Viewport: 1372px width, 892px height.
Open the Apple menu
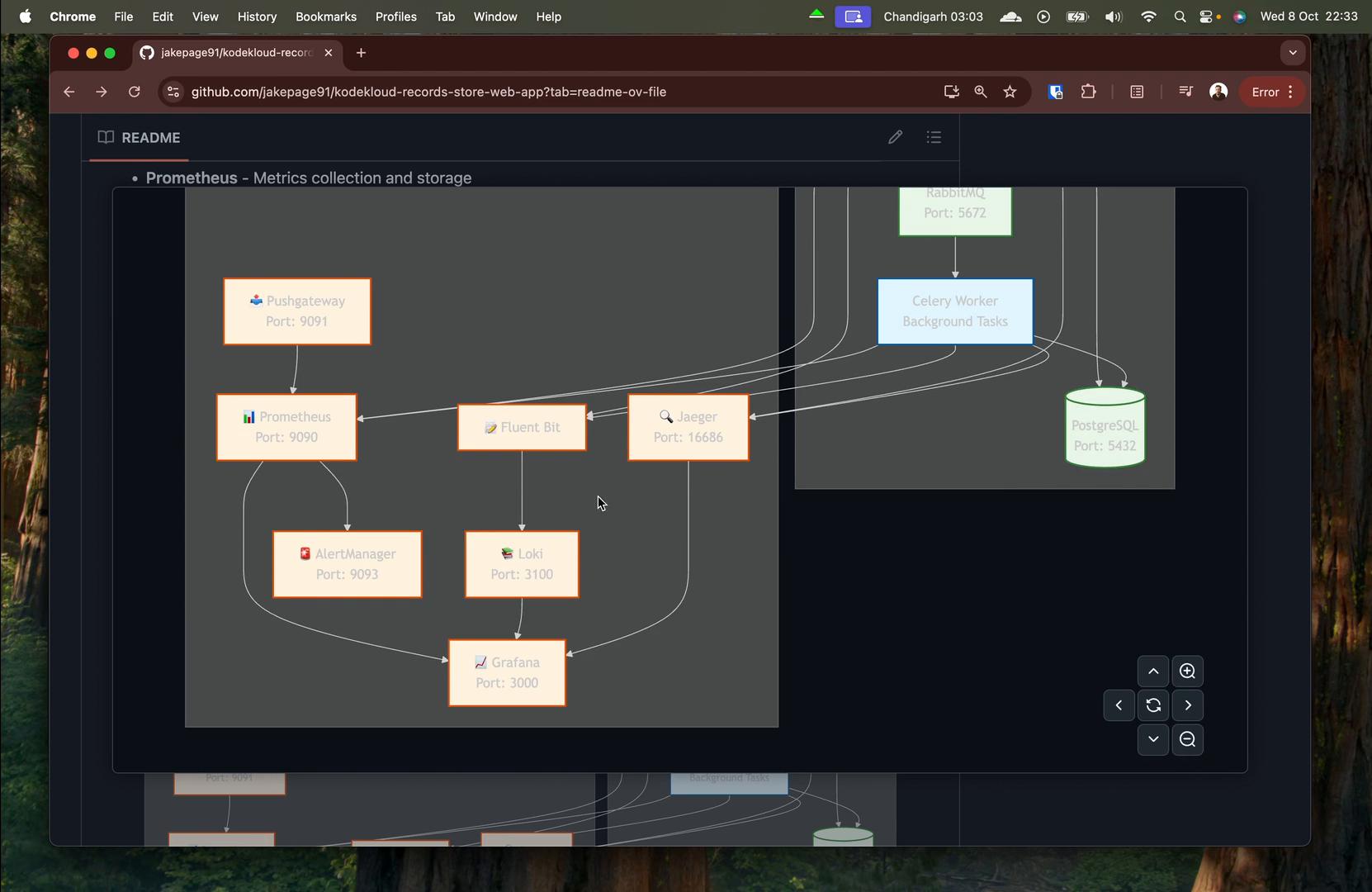(26, 17)
